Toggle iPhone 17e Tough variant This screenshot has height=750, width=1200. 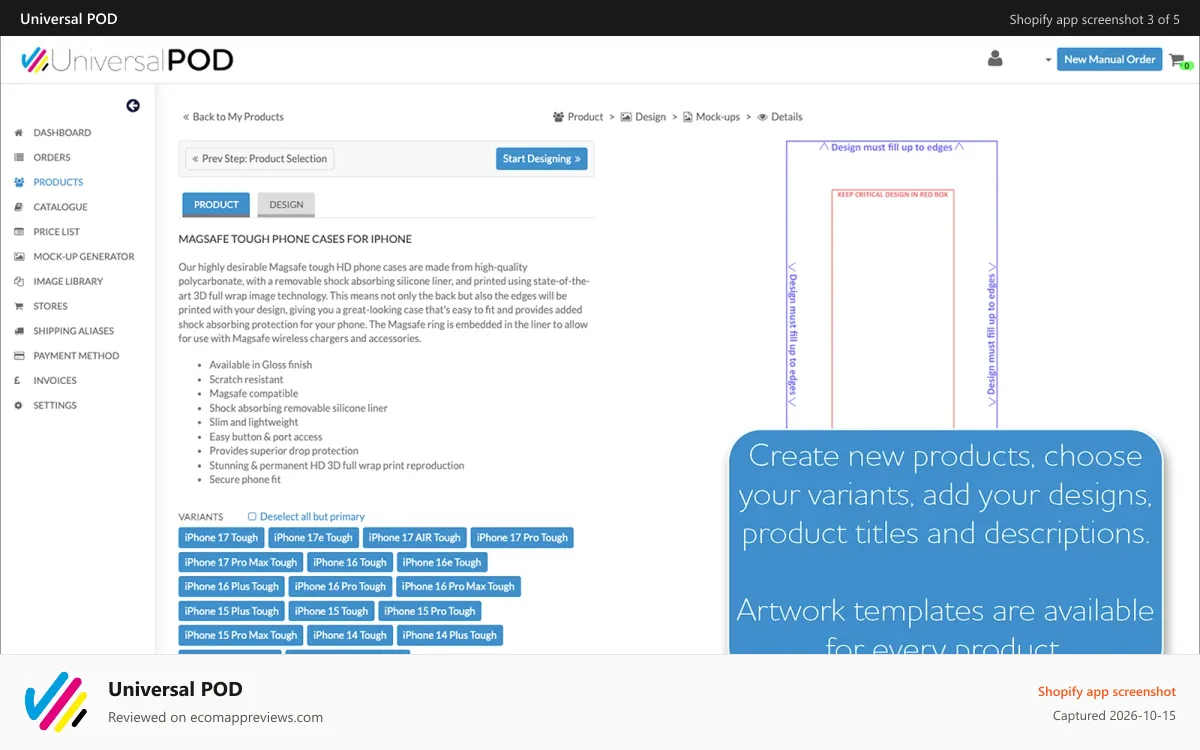(x=313, y=538)
